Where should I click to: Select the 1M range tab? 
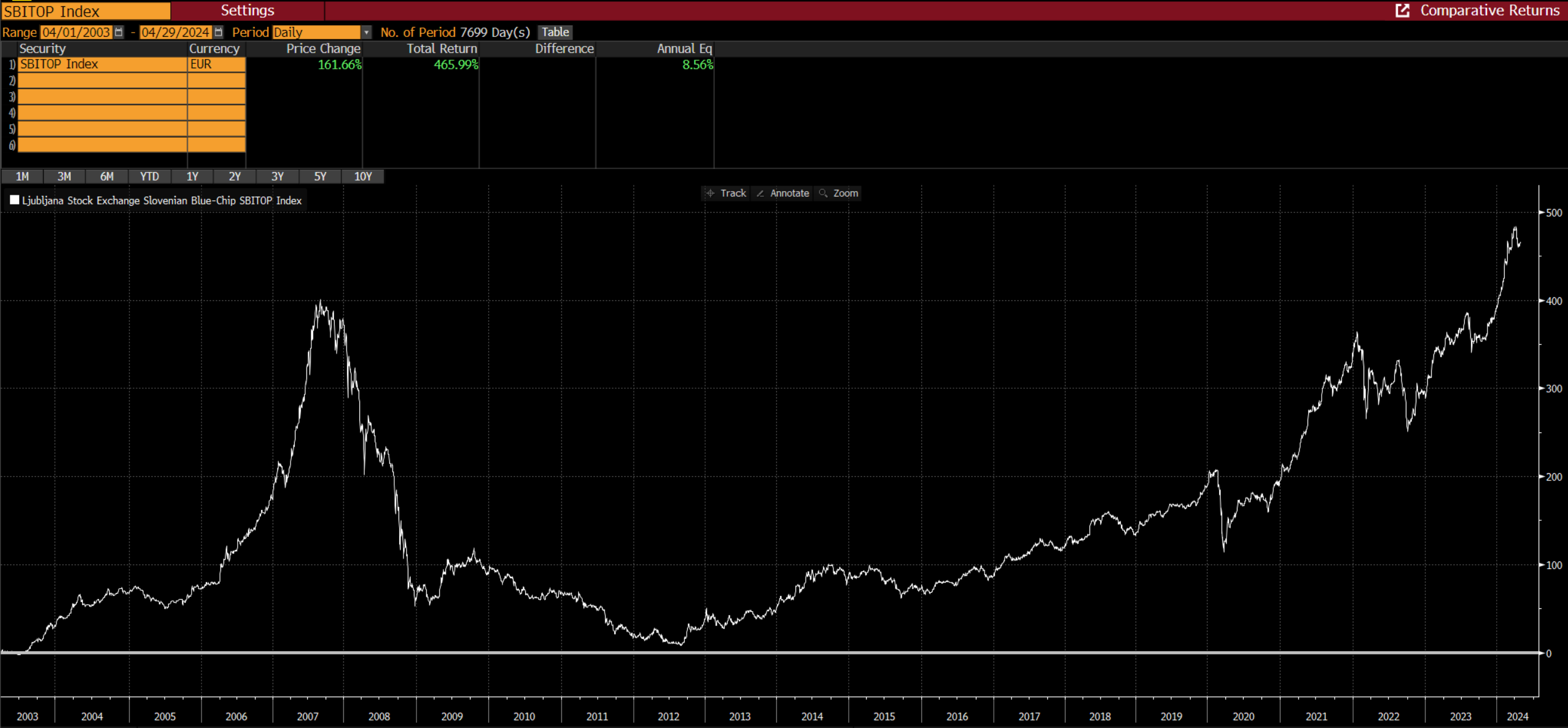point(22,177)
